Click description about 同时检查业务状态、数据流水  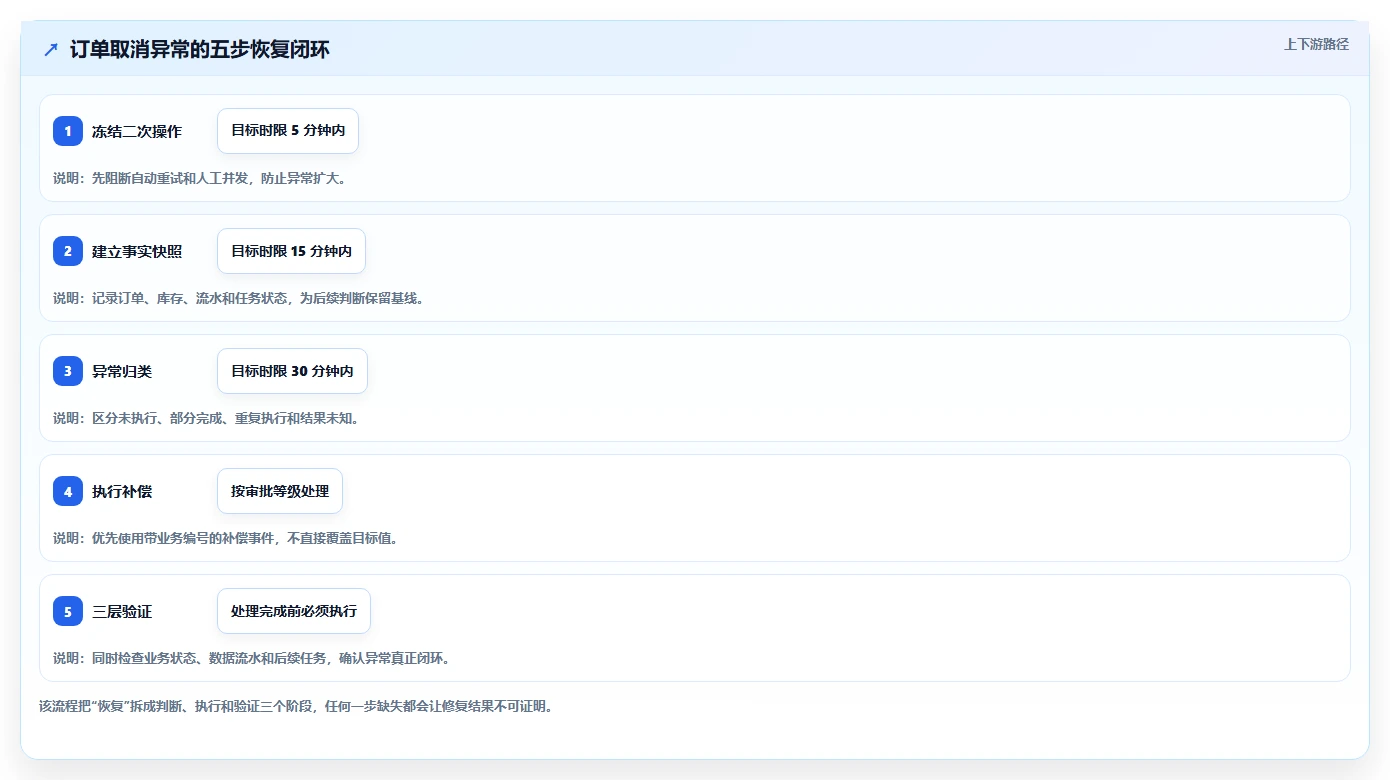click(x=252, y=658)
